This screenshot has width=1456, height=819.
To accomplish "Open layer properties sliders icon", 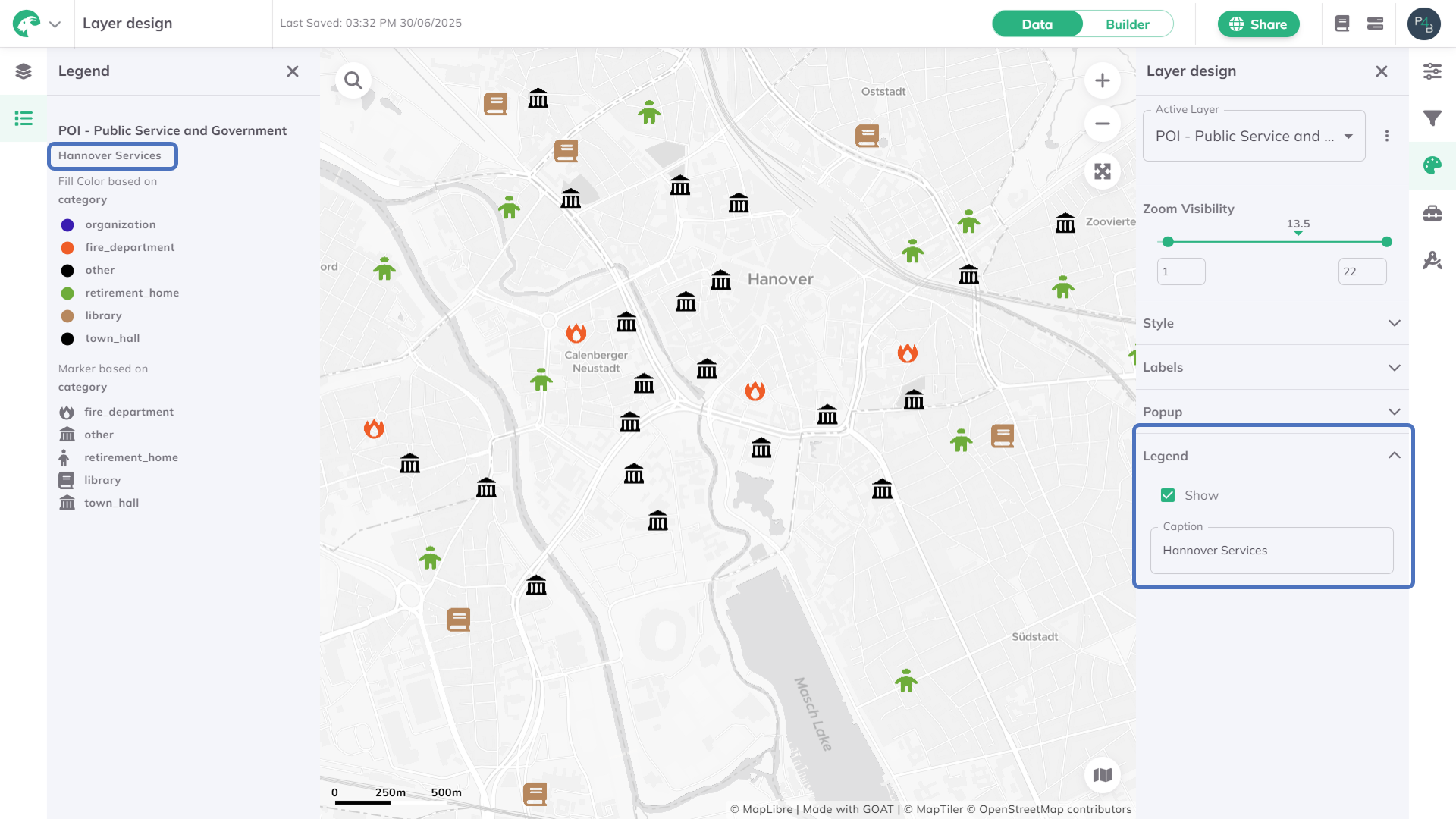I will tap(1432, 71).
